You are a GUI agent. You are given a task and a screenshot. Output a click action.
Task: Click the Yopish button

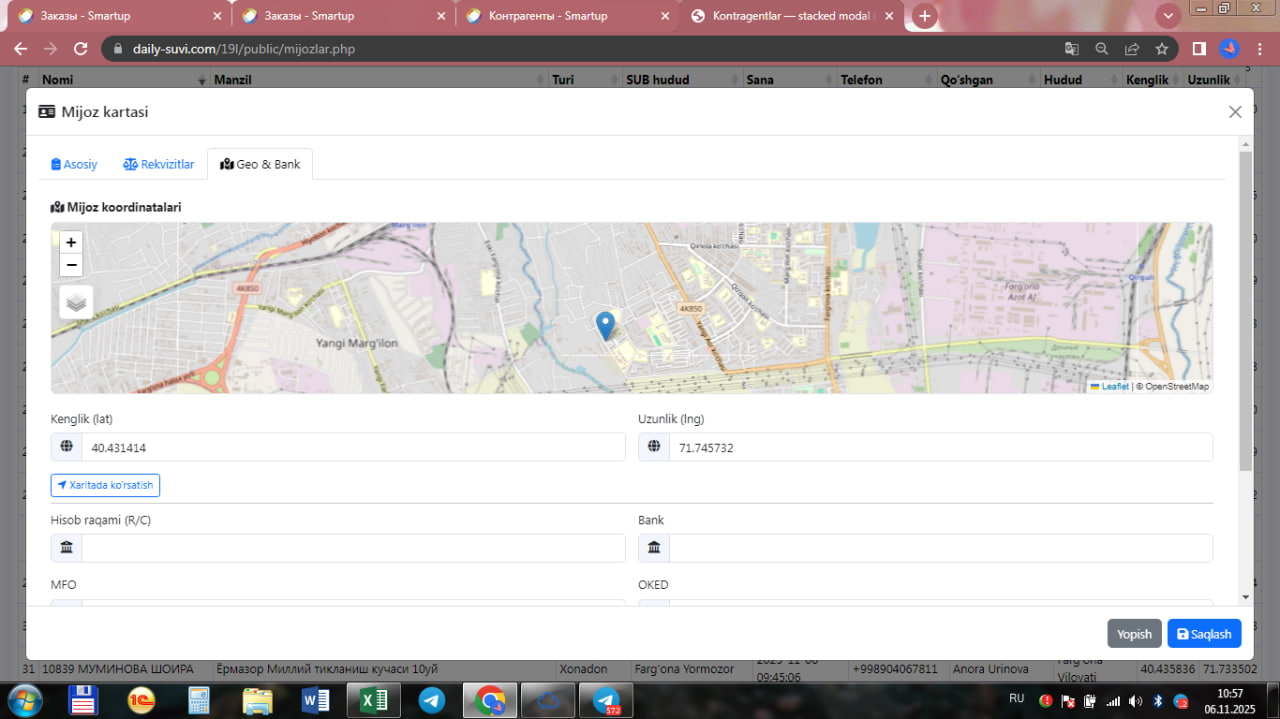pos(1134,634)
